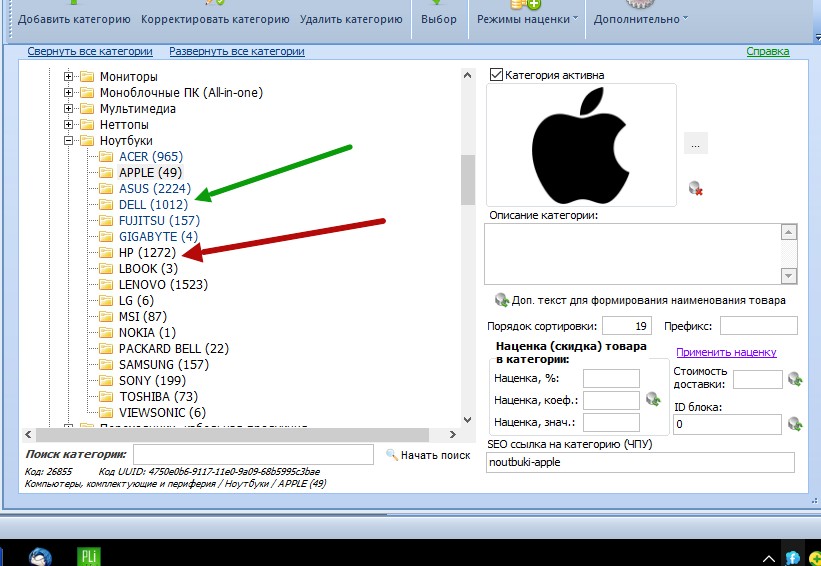Screen dimensions: 821x566
Task: Select APPLE (49) category
Action: 150,172
